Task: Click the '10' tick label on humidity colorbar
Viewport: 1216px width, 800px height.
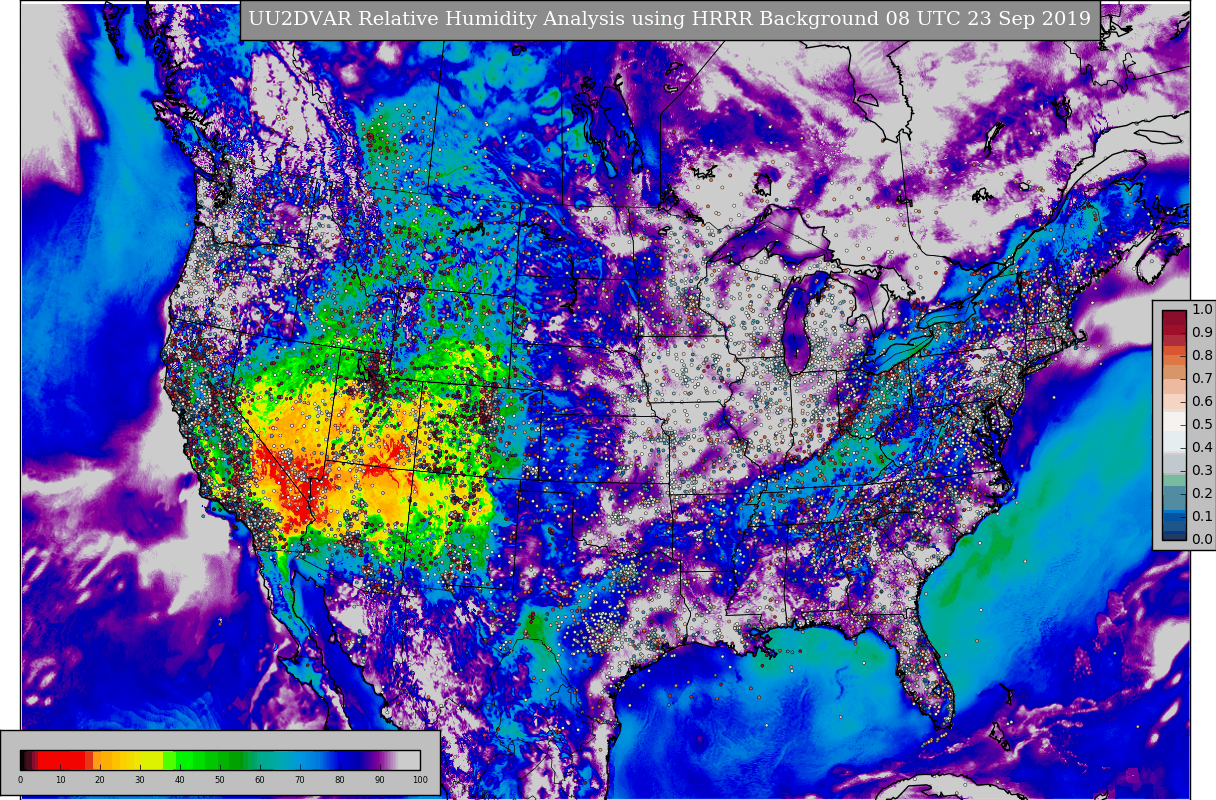Action: click(x=60, y=780)
